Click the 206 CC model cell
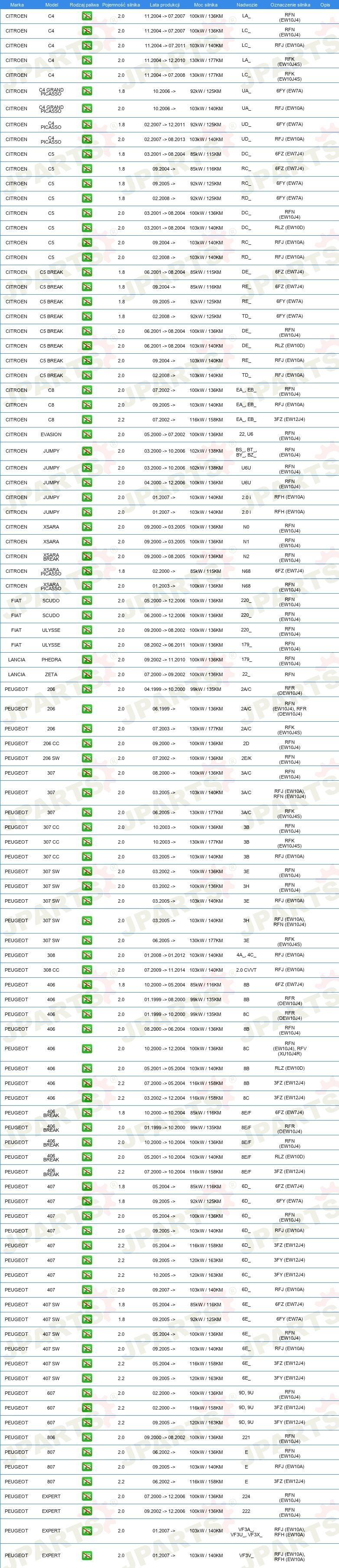This screenshot has height=1568, width=339. pos(51,744)
